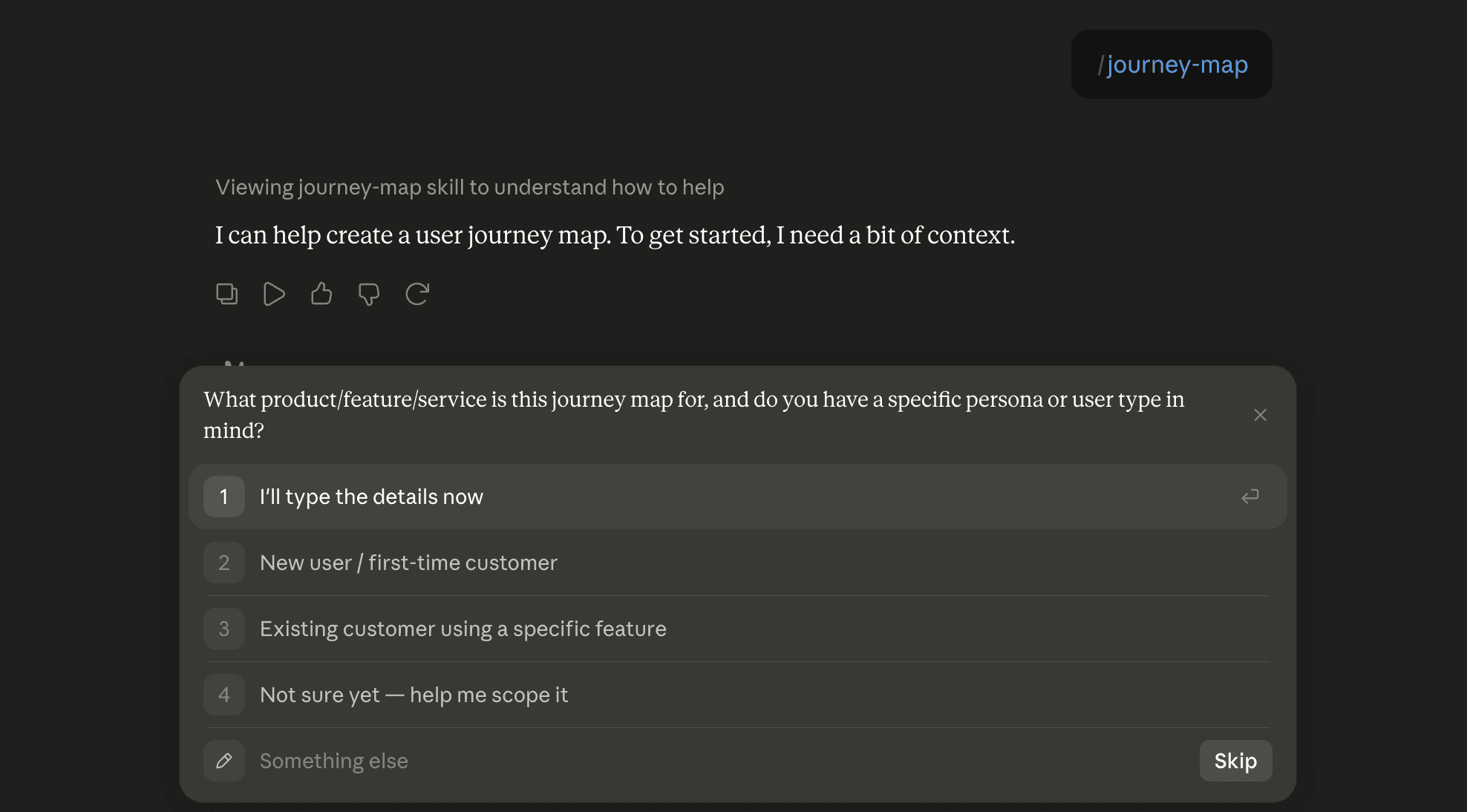Click the number 2 badge
This screenshot has height=812, width=1467.
pos(224,563)
